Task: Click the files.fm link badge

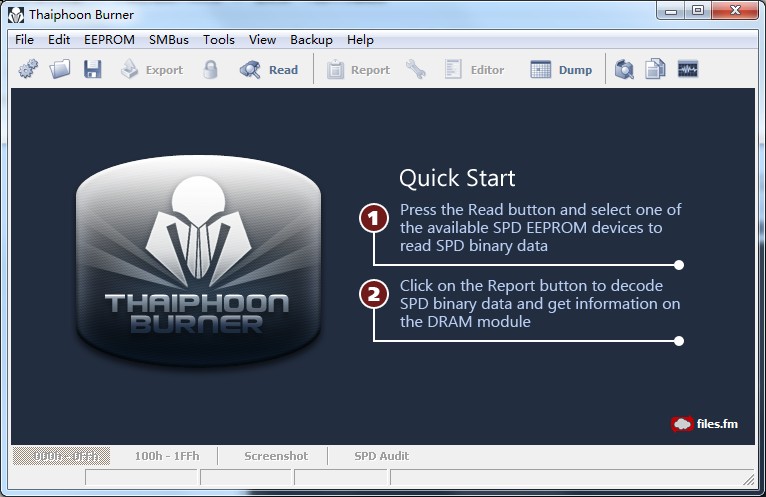Action: [705, 423]
